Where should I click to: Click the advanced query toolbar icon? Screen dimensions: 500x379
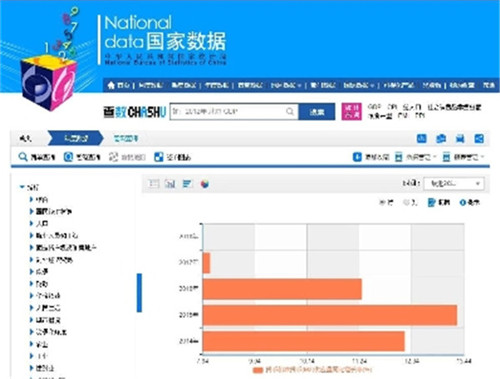[68, 157]
